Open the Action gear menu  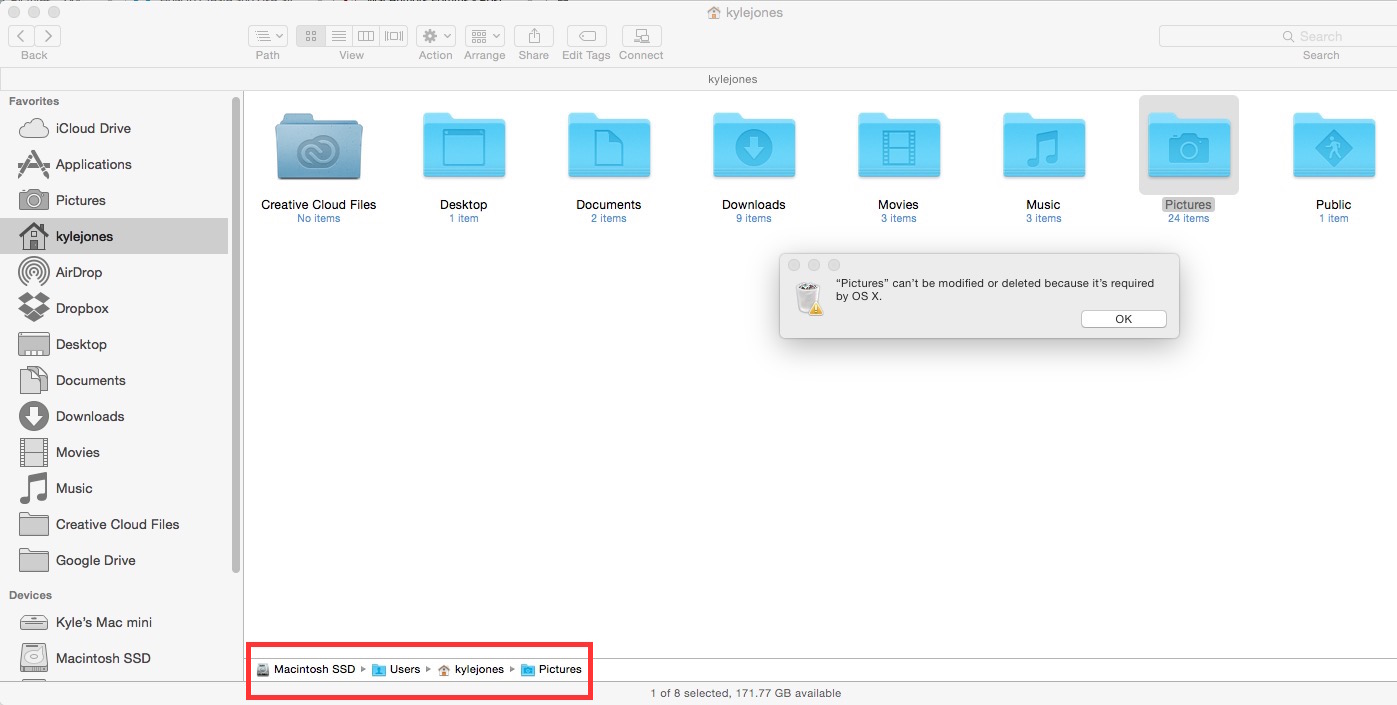(x=436, y=36)
